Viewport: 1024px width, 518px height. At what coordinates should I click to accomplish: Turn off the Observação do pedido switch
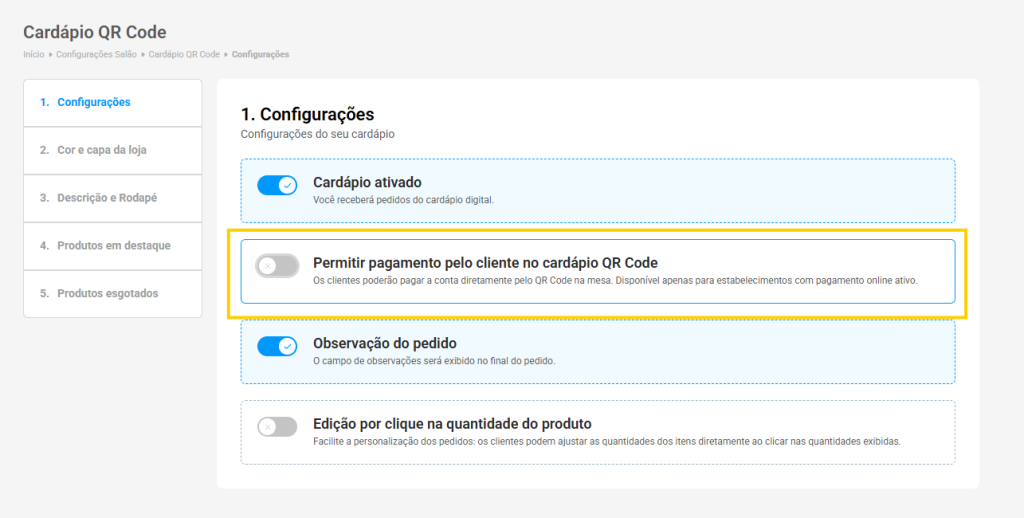pyautogui.click(x=277, y=346)
